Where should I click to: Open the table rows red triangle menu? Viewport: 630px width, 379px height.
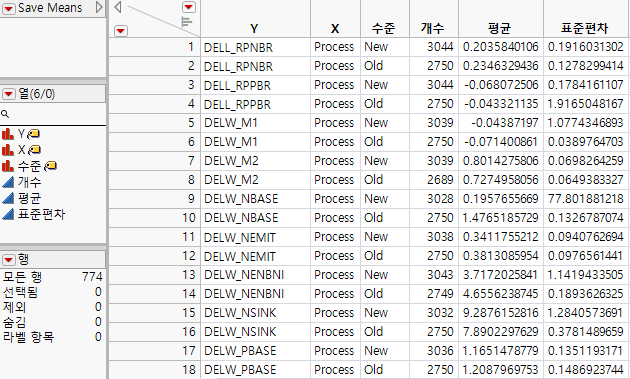pyautogui.click(x=121, y=31)
